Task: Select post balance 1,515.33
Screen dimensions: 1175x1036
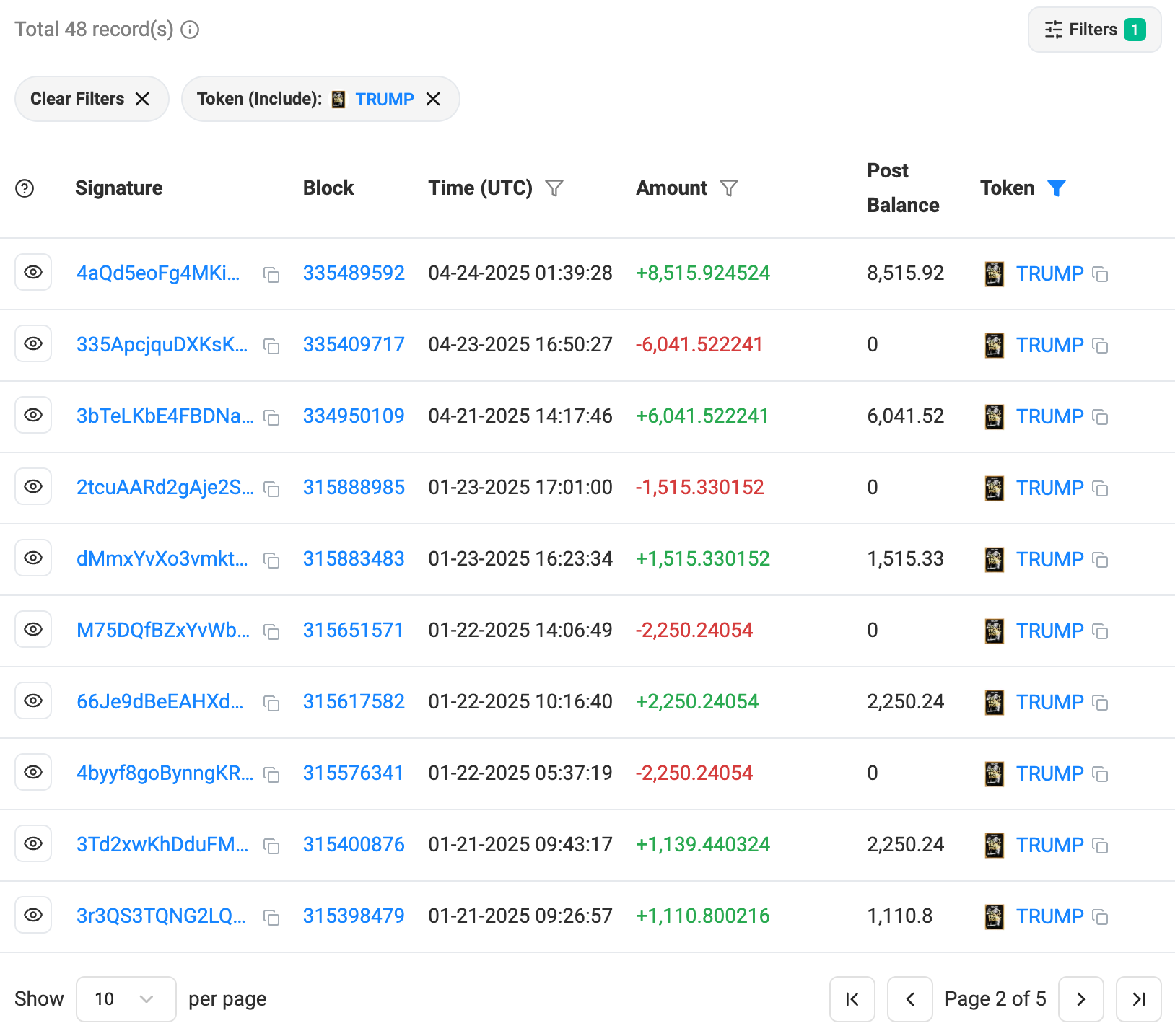Action: click(x=905, y=559)
